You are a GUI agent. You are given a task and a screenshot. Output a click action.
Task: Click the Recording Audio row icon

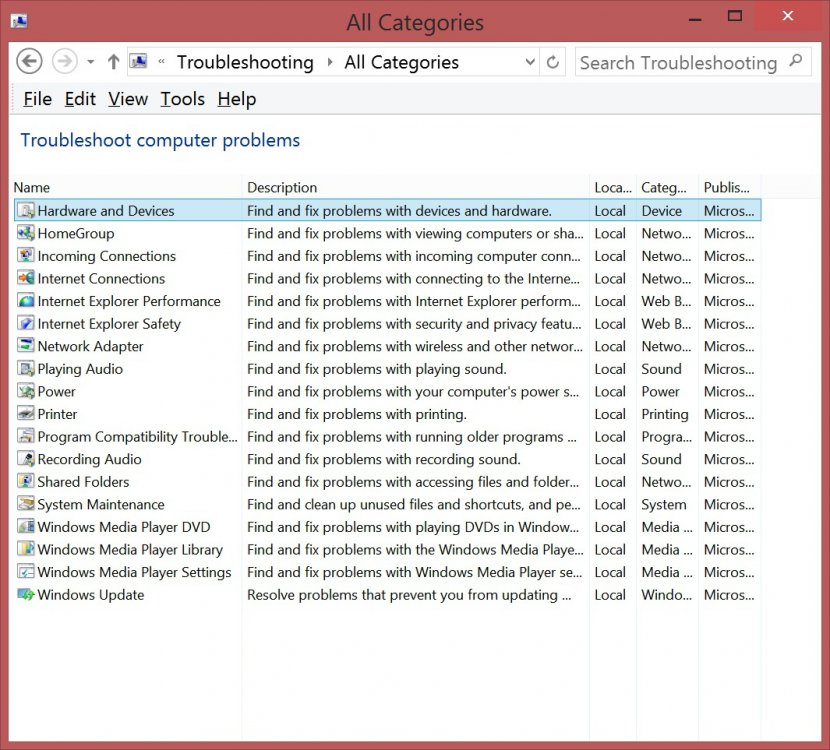coord(25,459)
